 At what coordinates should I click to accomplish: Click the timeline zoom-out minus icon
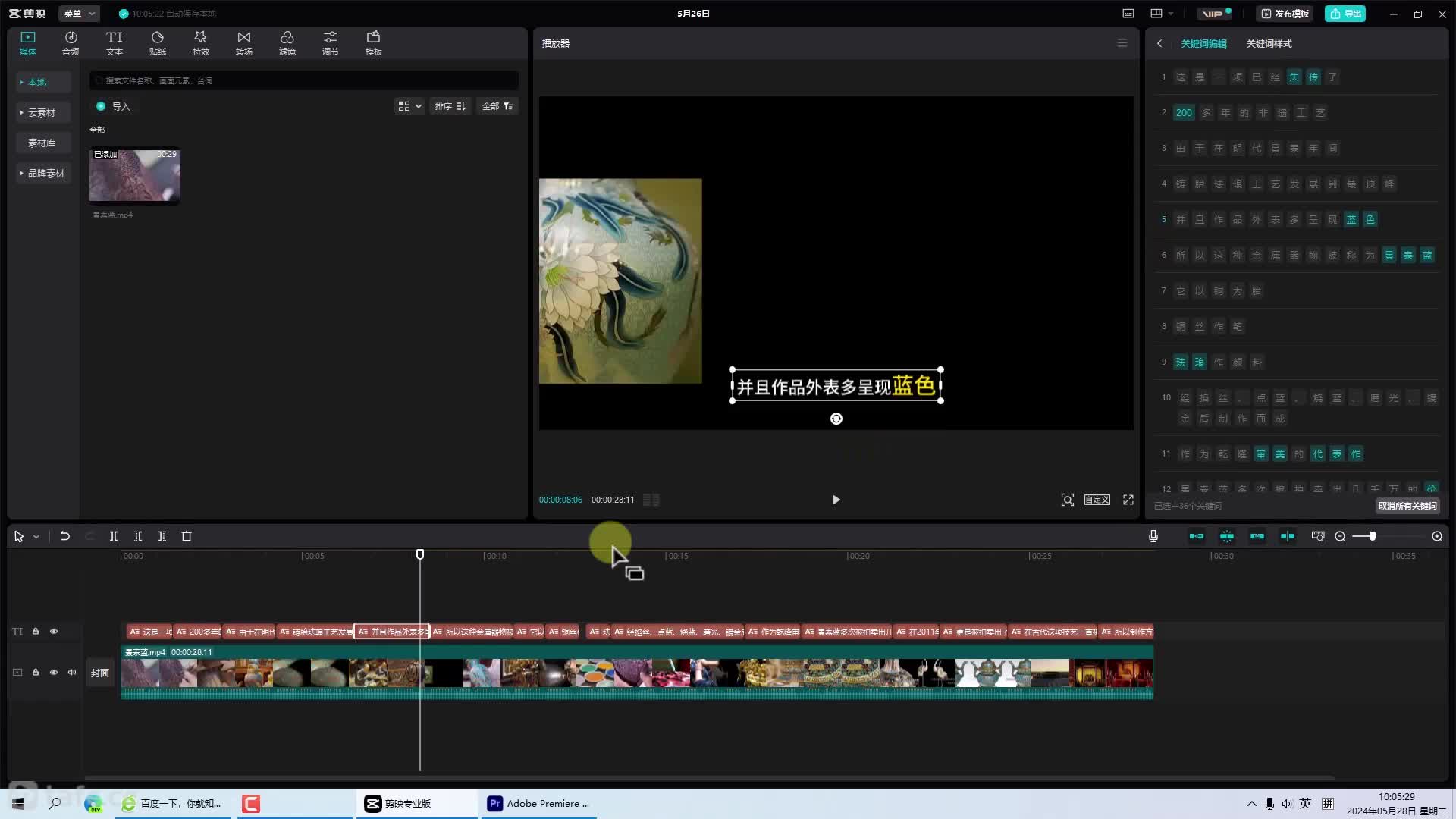tap(1340, 536)
